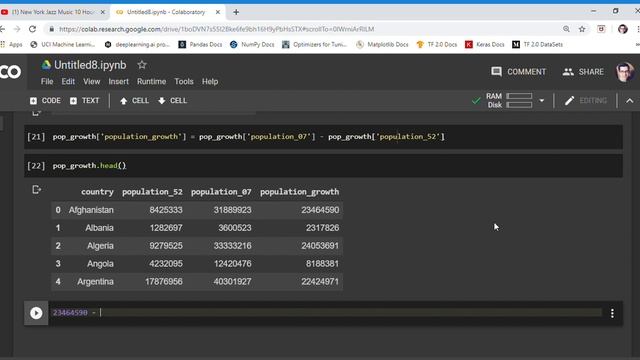This screenshot has width=640, height=360.
Task: Open the RAM/Disk dropdown arrow
Action: click(x=542, y=100)
